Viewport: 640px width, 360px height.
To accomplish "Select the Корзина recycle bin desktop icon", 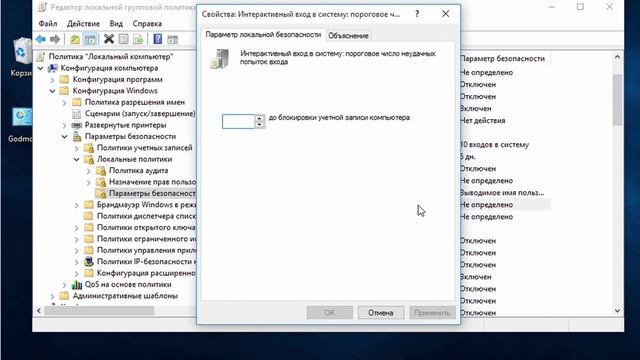I will click(21, 51).
